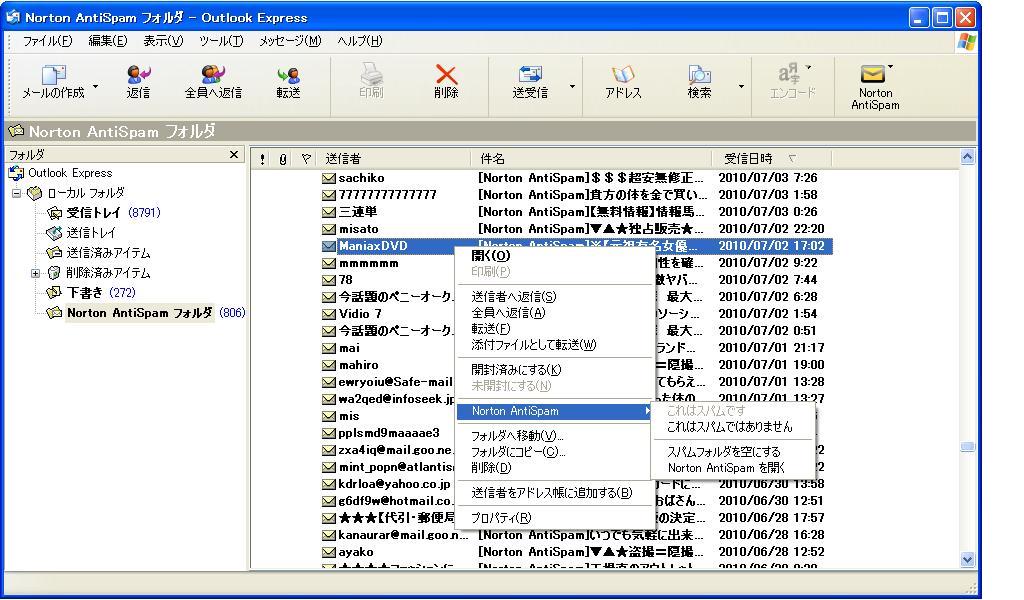Open the 編集(E) menu
This screenshot has width=1024, height=600.
tap(108, 41)
